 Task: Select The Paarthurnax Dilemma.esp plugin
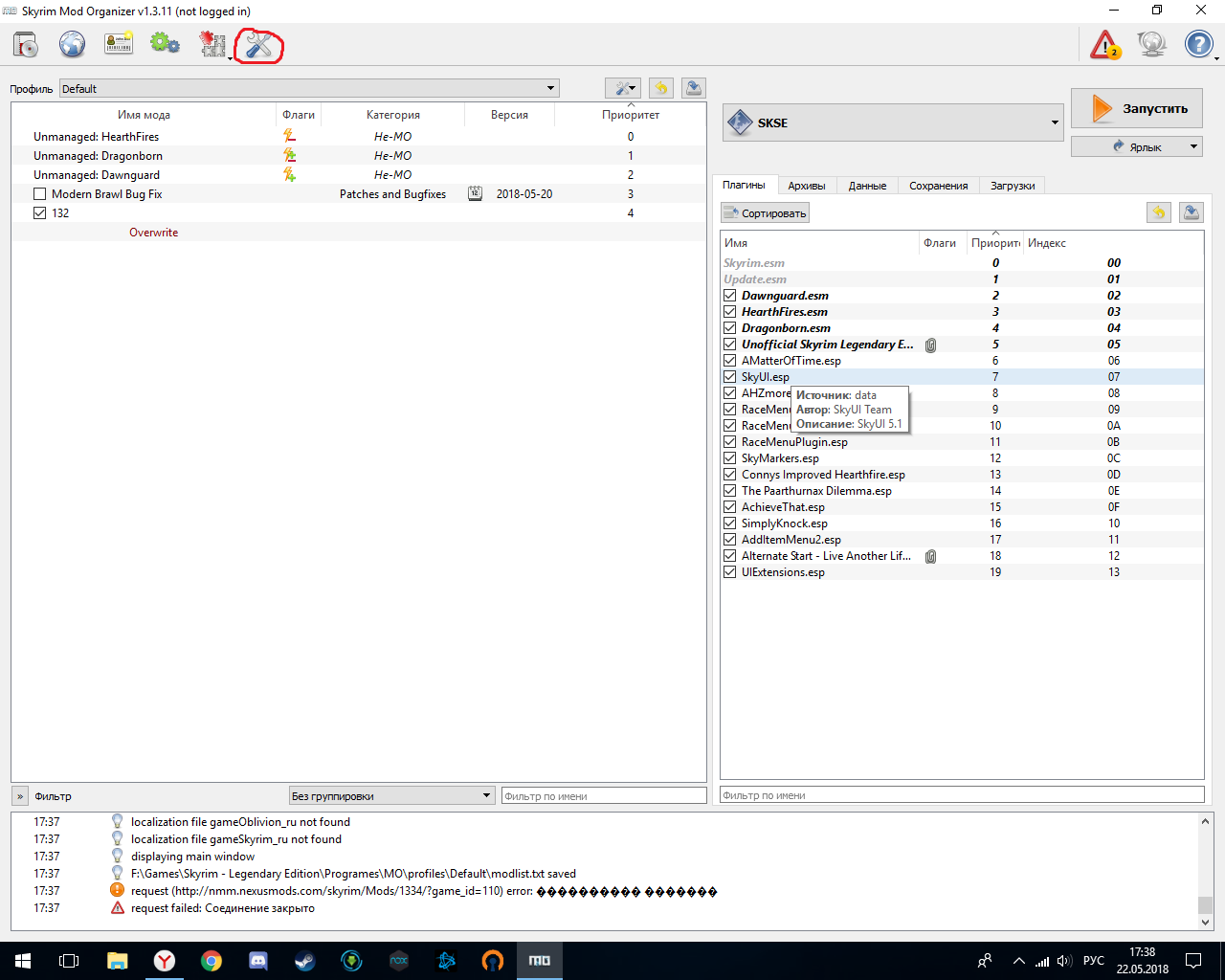(816, 491)
